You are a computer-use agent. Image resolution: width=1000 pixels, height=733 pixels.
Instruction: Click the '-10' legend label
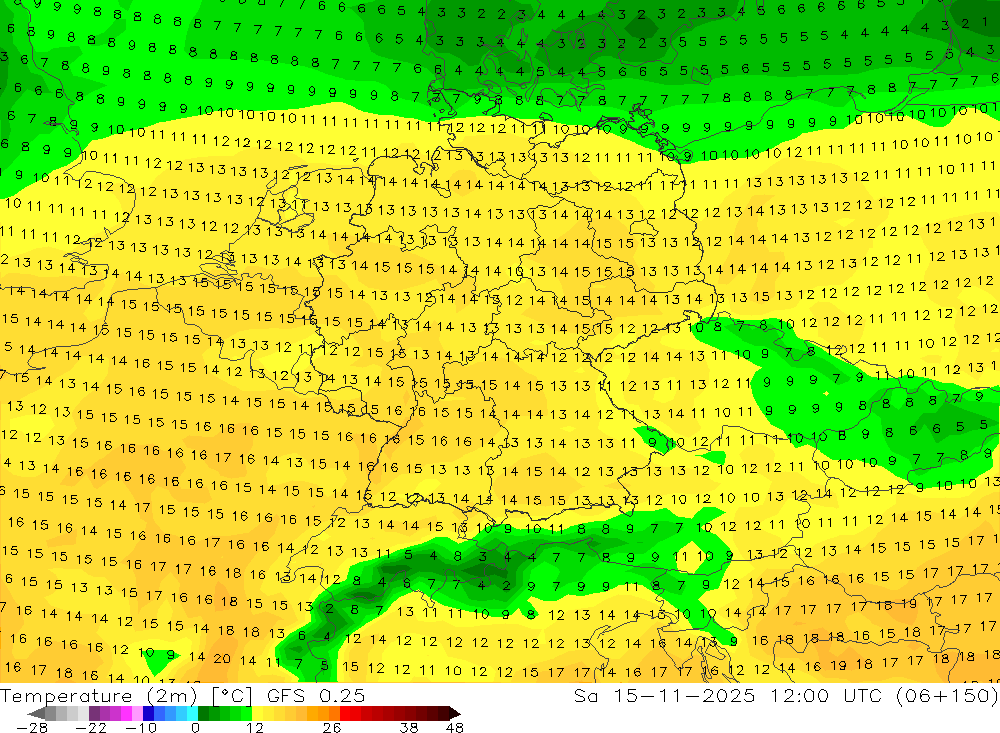[141, 727]
